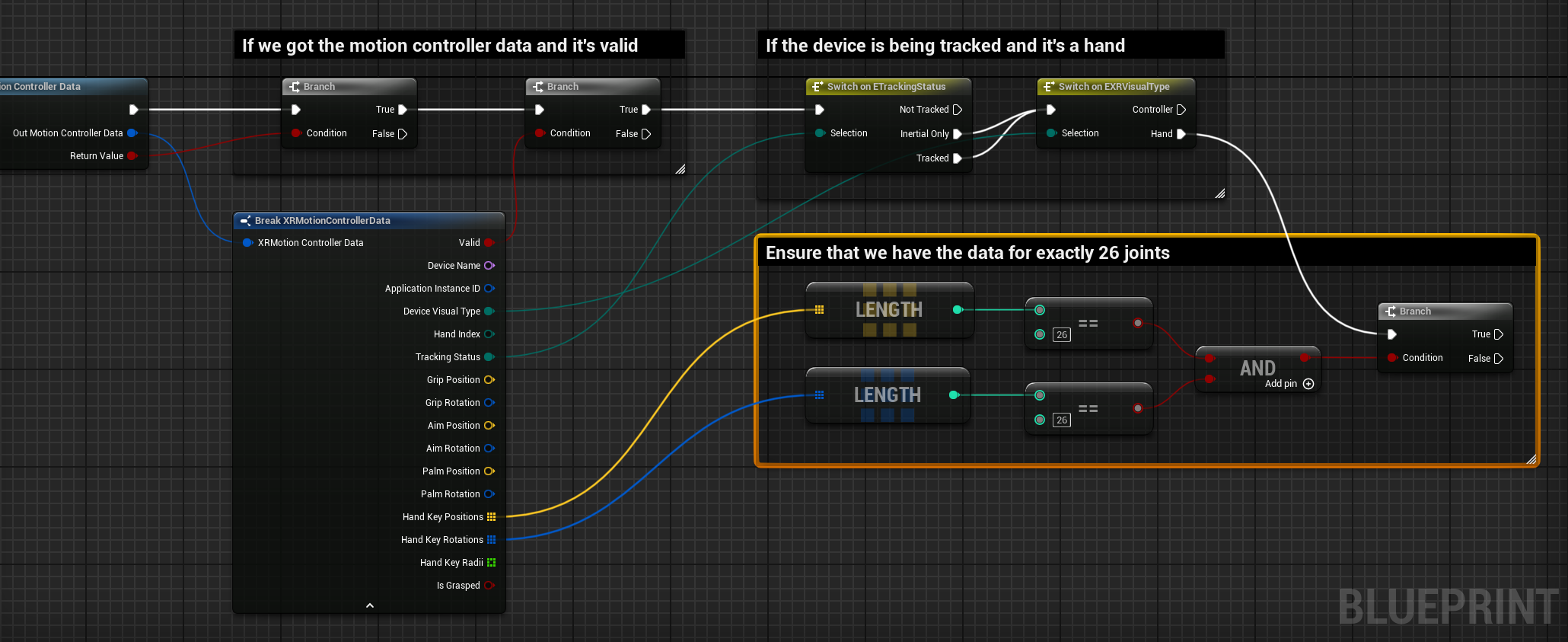Viewport: 1568px width, 642px height.
Task: Click the lower equals node's 26 value field
Action: click(x=1062, y=420)
